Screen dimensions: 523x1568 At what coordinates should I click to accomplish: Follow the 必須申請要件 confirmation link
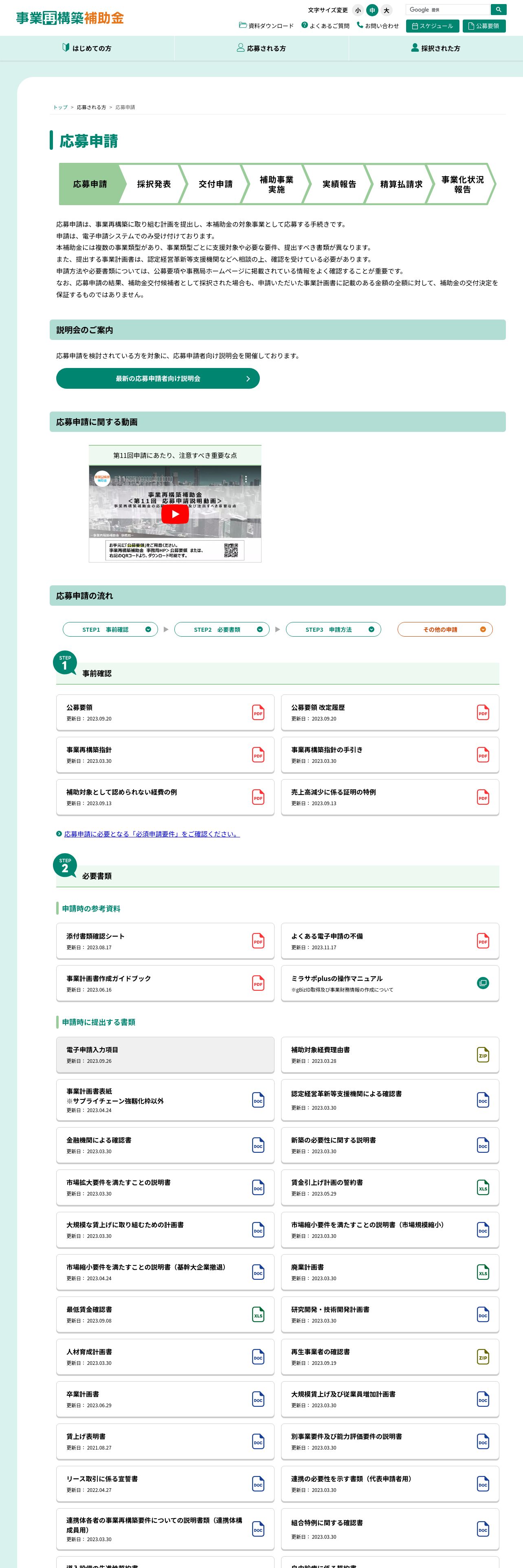coord(152,834)
